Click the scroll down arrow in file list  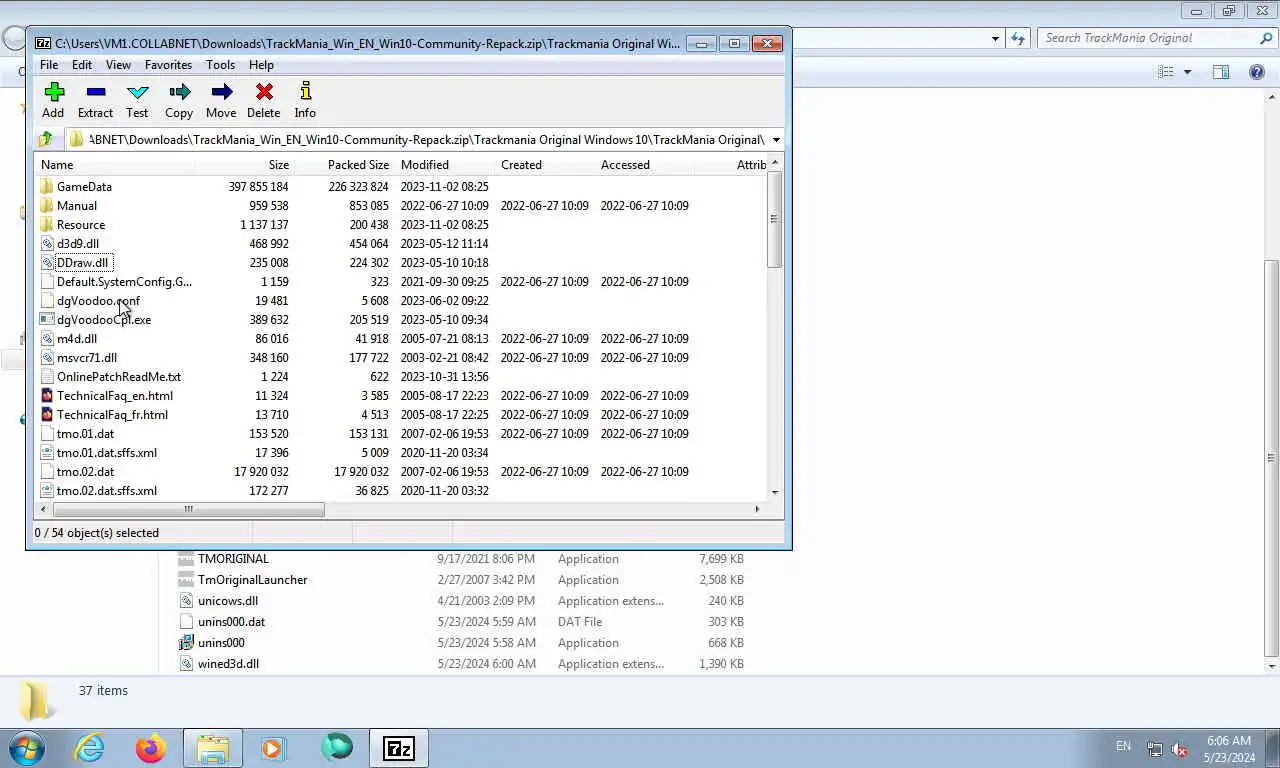coord(775,492)
